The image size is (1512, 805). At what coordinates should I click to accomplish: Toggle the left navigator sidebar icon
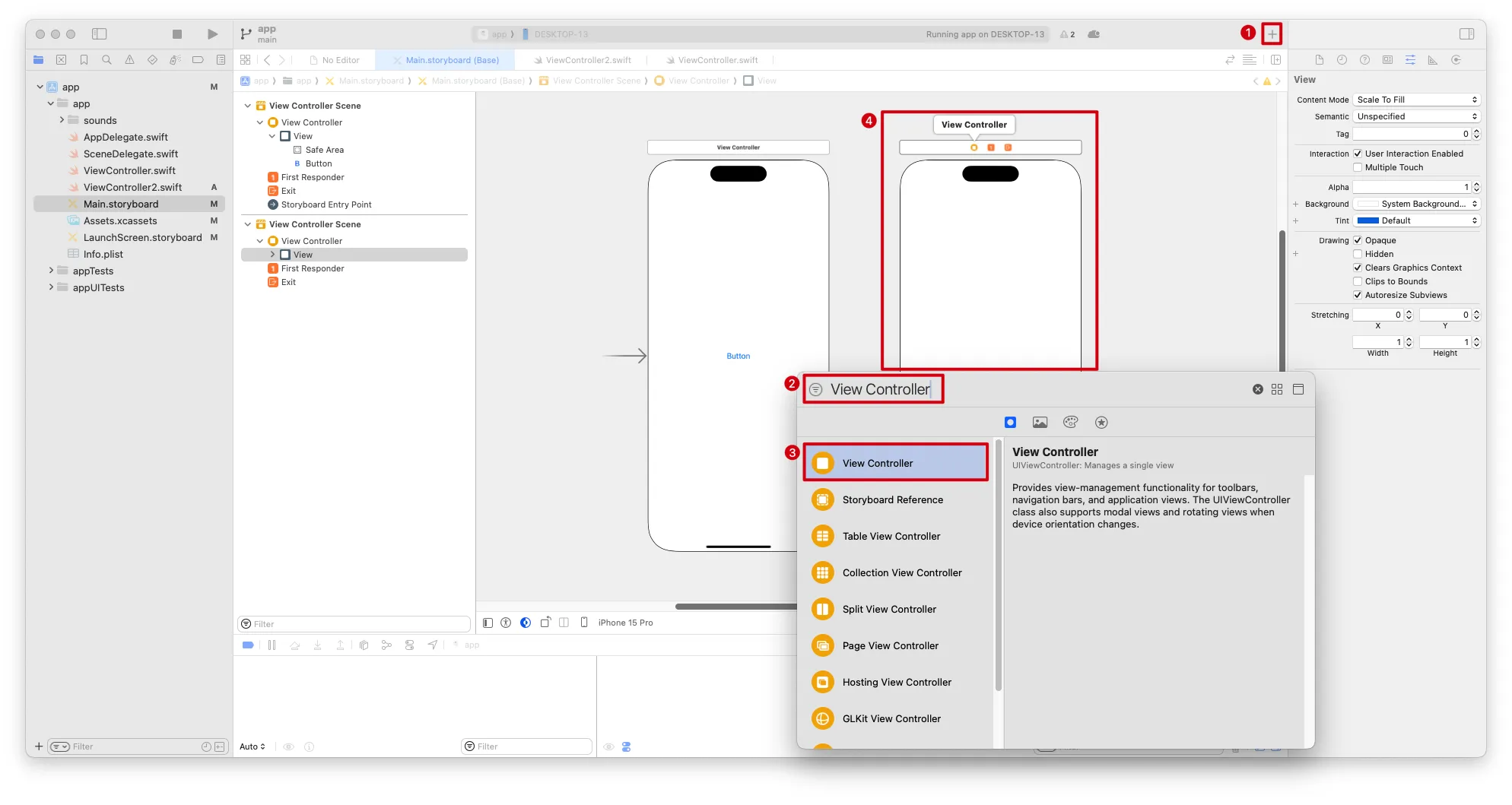100,34
